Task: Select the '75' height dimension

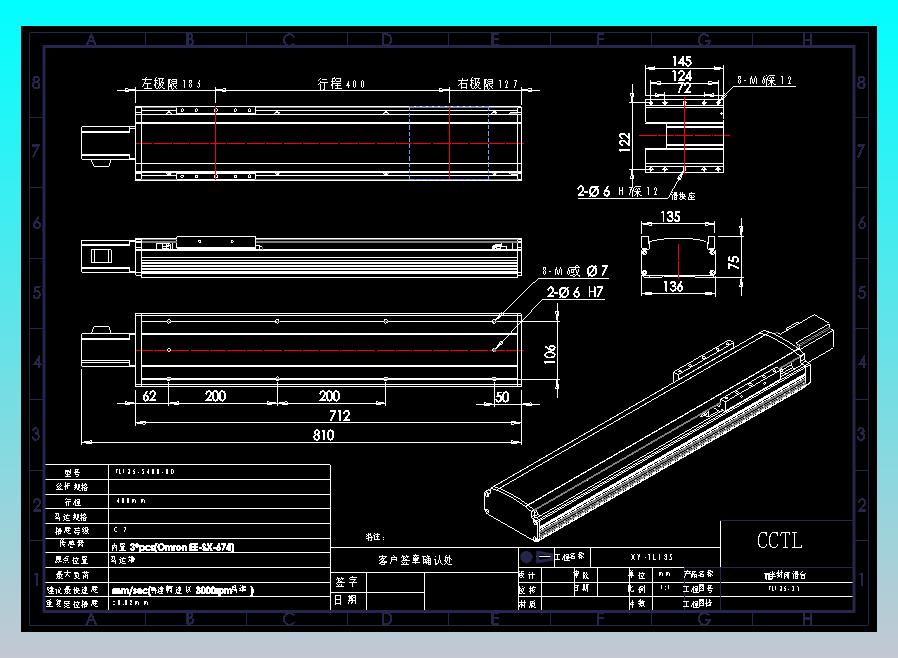Action: click(x=733, y=262)
